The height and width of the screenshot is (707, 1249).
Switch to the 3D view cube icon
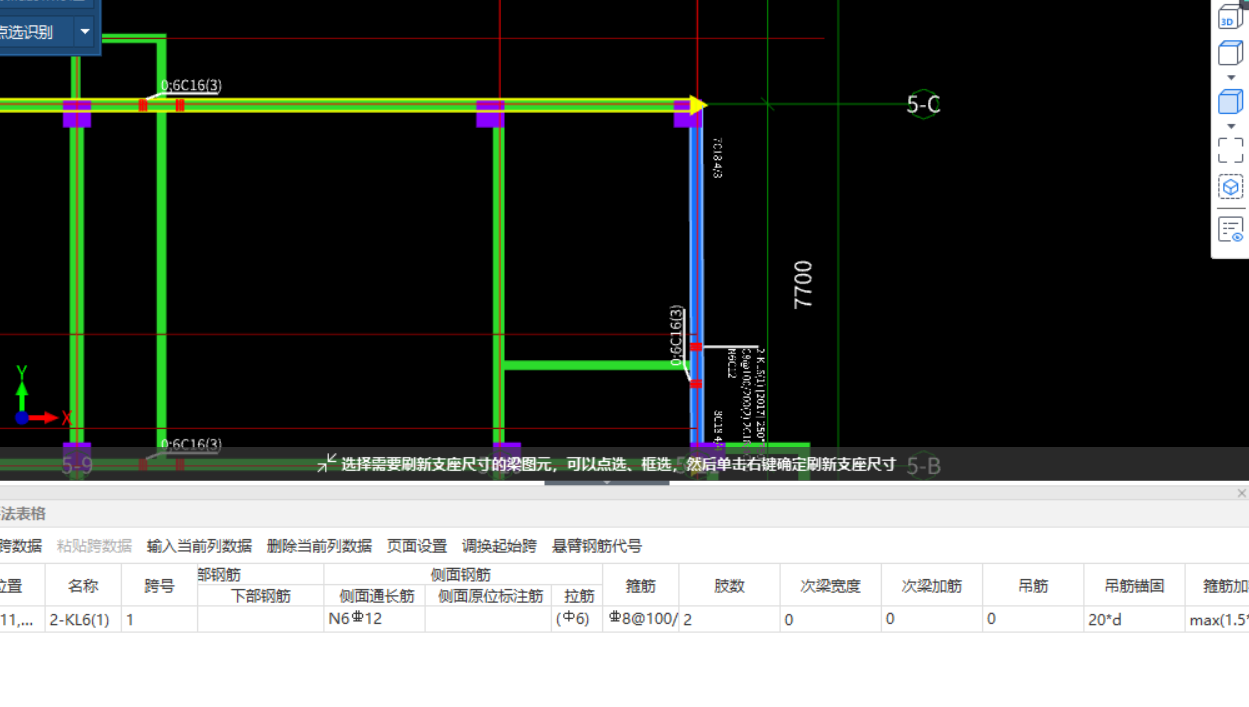(1230, 17)
